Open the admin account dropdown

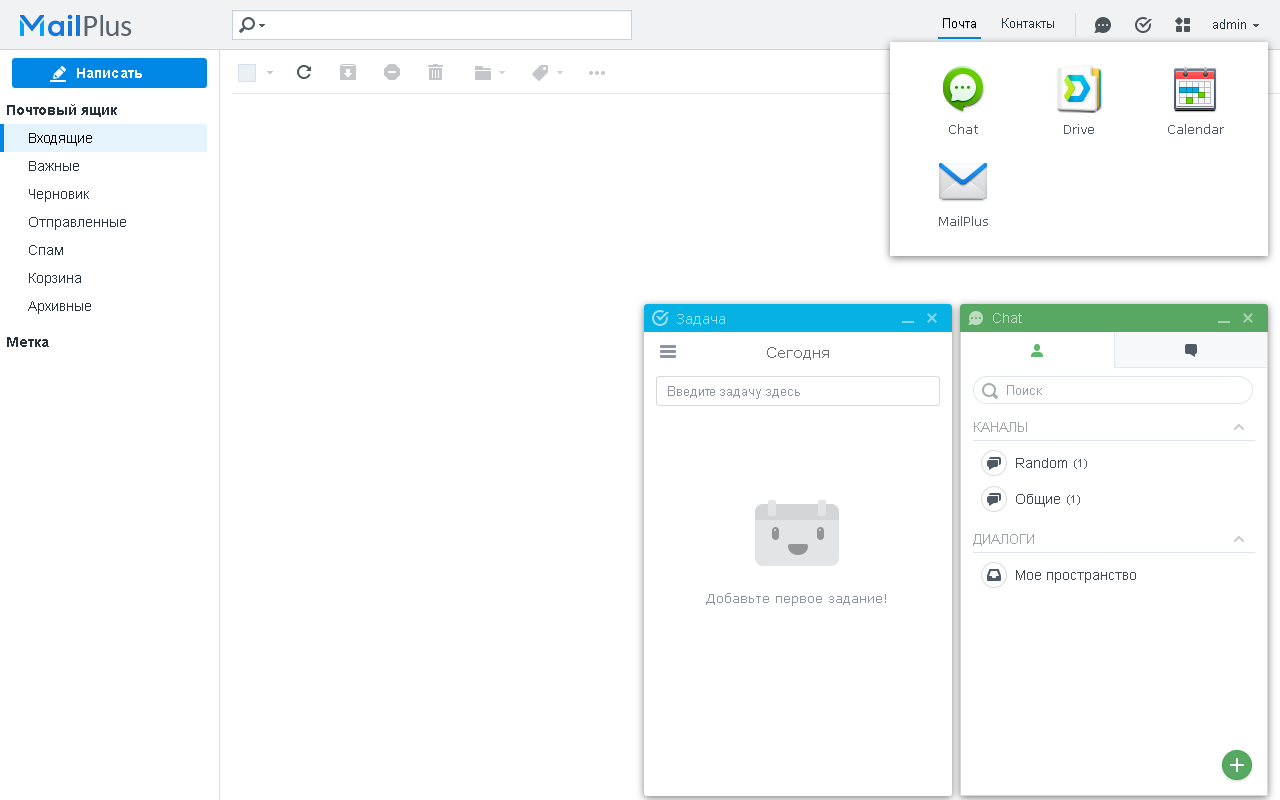click(1235, 25)
